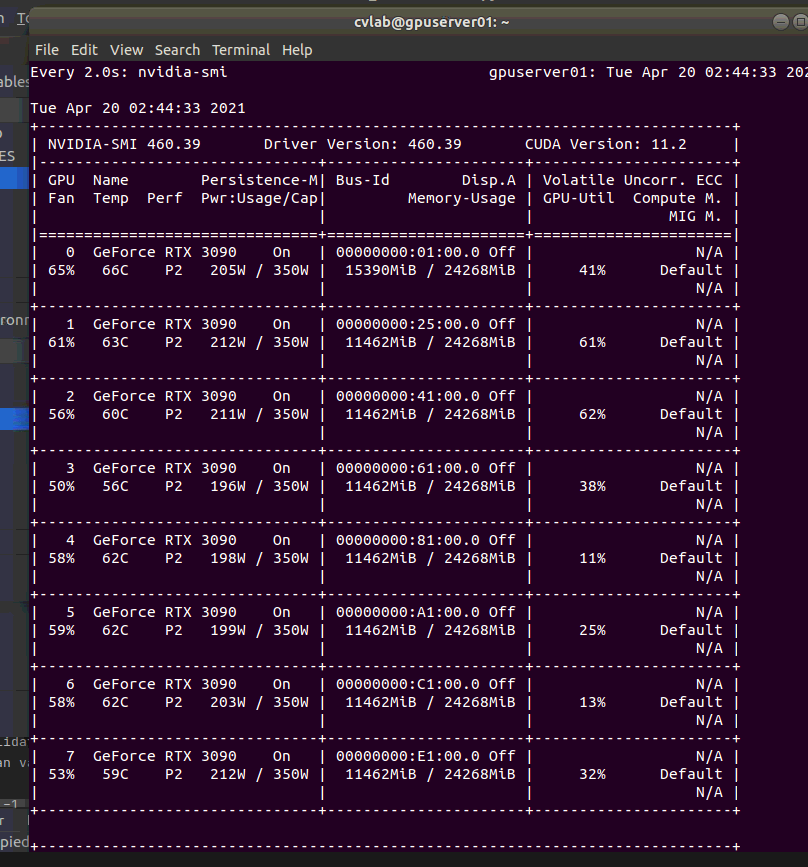Click the 'Memory-Usage' column header
The width and height of the screenshot is (808, 867).
click(461, 198)
